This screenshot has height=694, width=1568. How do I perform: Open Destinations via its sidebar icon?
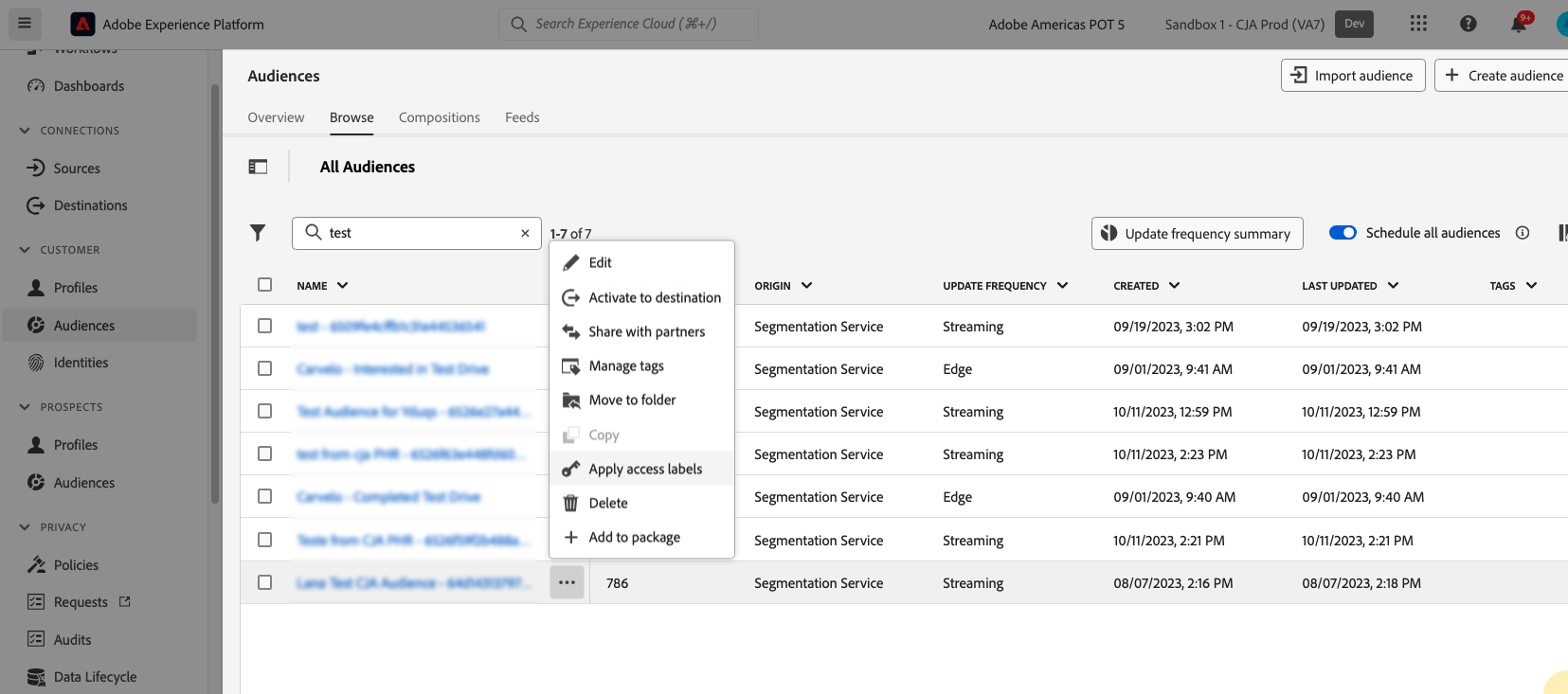36,205
